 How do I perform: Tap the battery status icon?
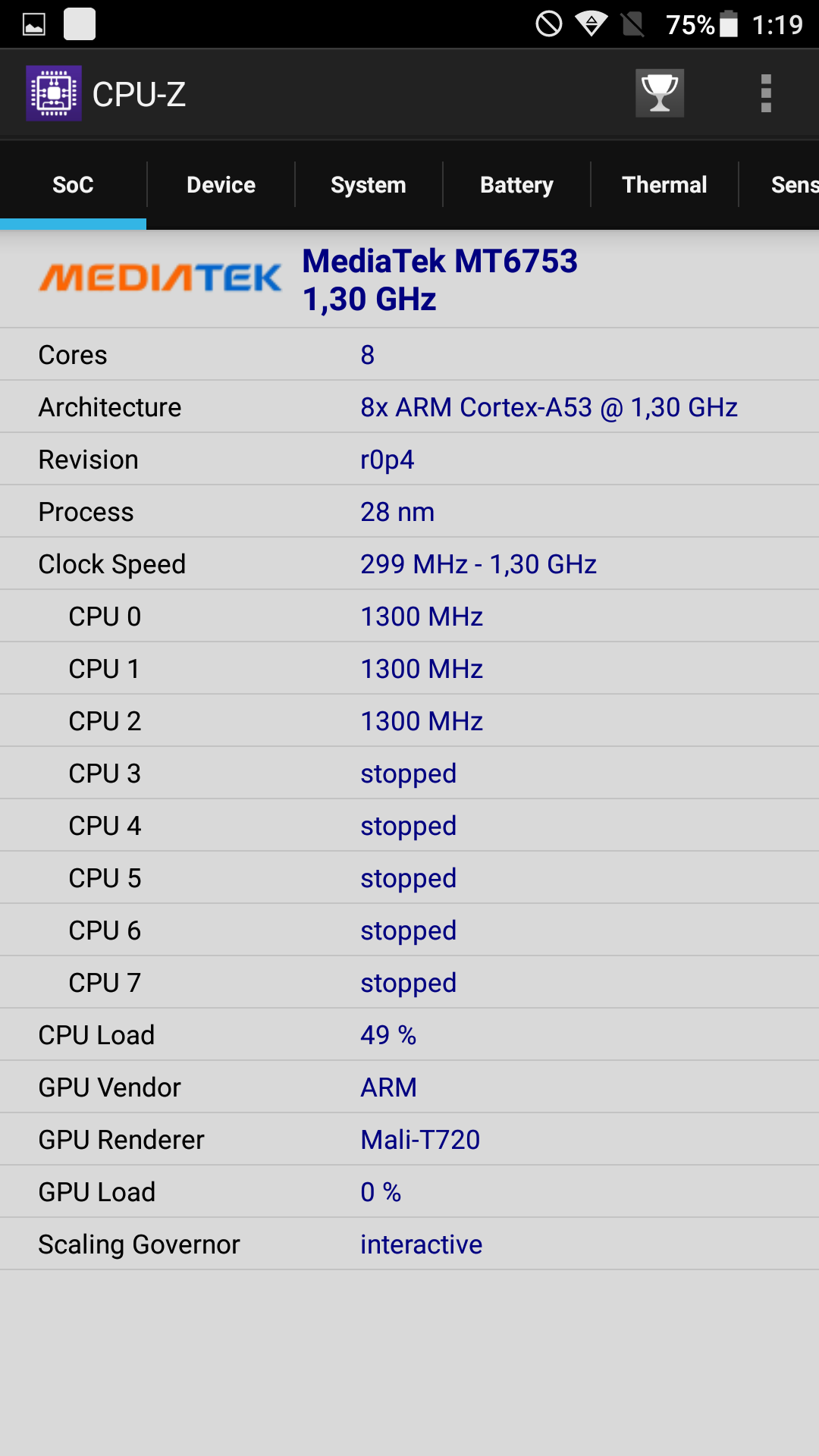tap(729, 24)
